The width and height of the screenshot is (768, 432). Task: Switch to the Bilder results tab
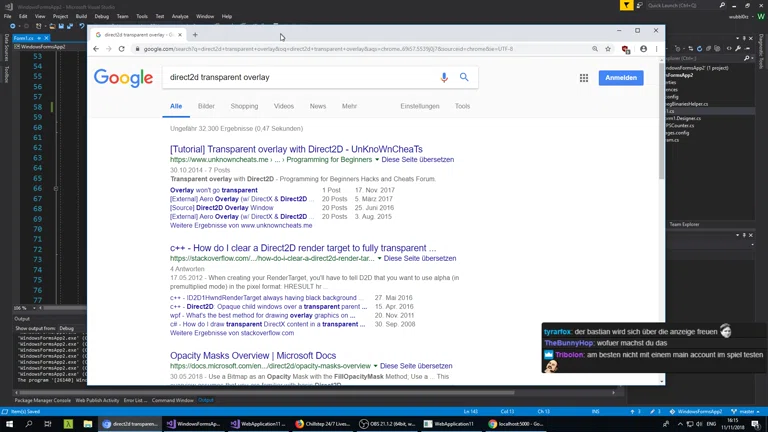click(x=206, y=106)
